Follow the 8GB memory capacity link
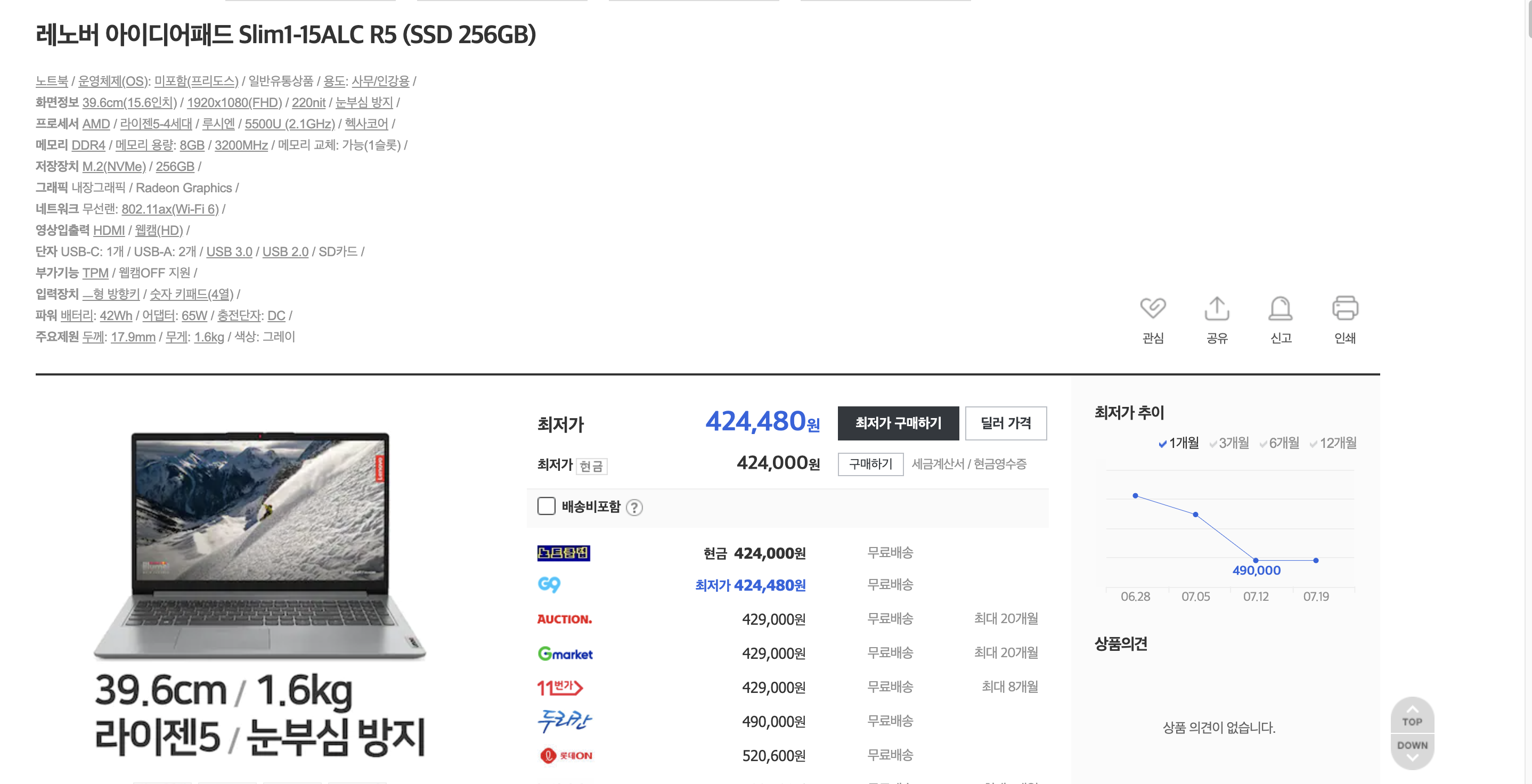 tap(192, 145)
